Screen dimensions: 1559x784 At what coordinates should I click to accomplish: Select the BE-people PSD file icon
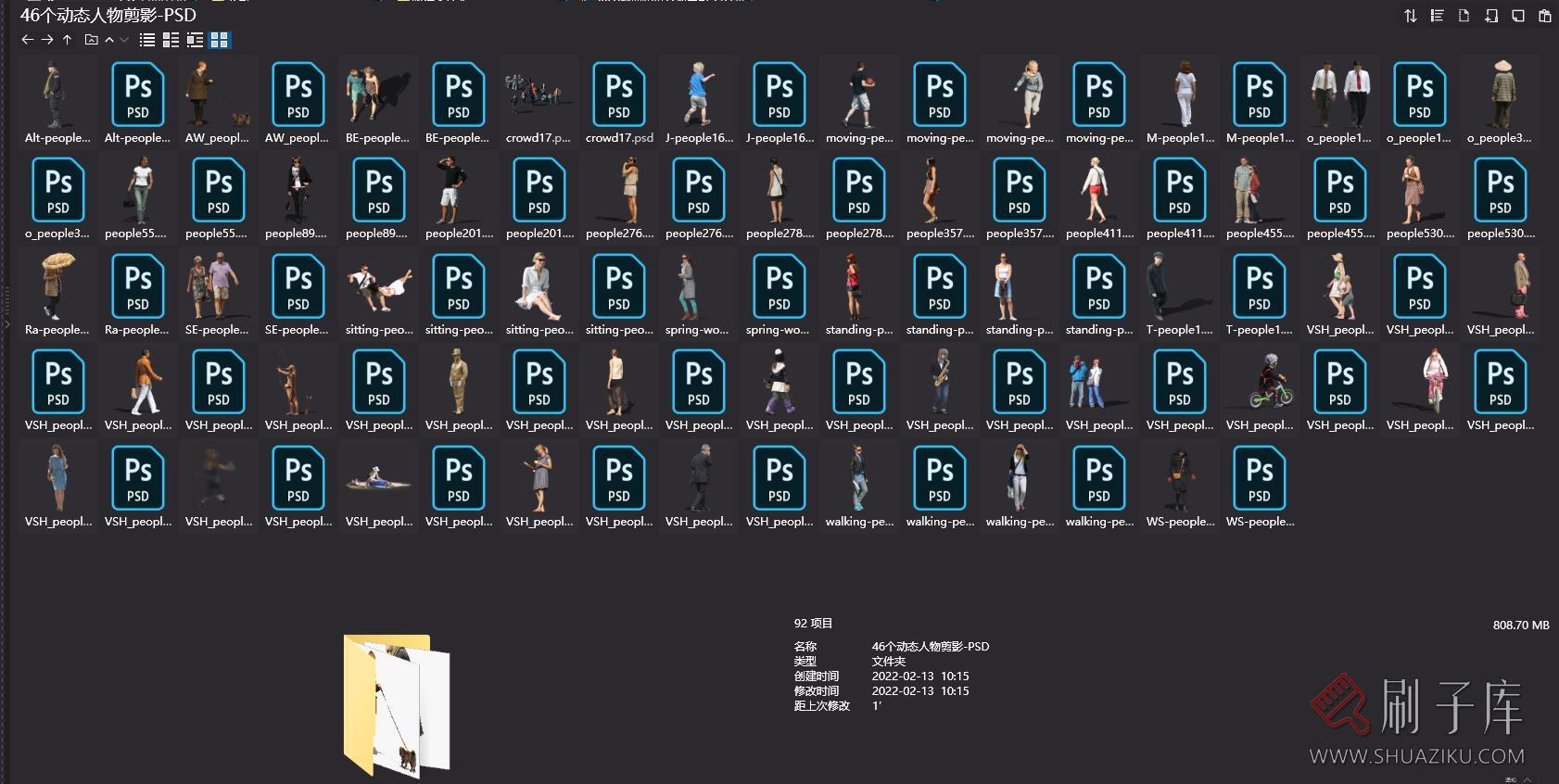(459, 95)
